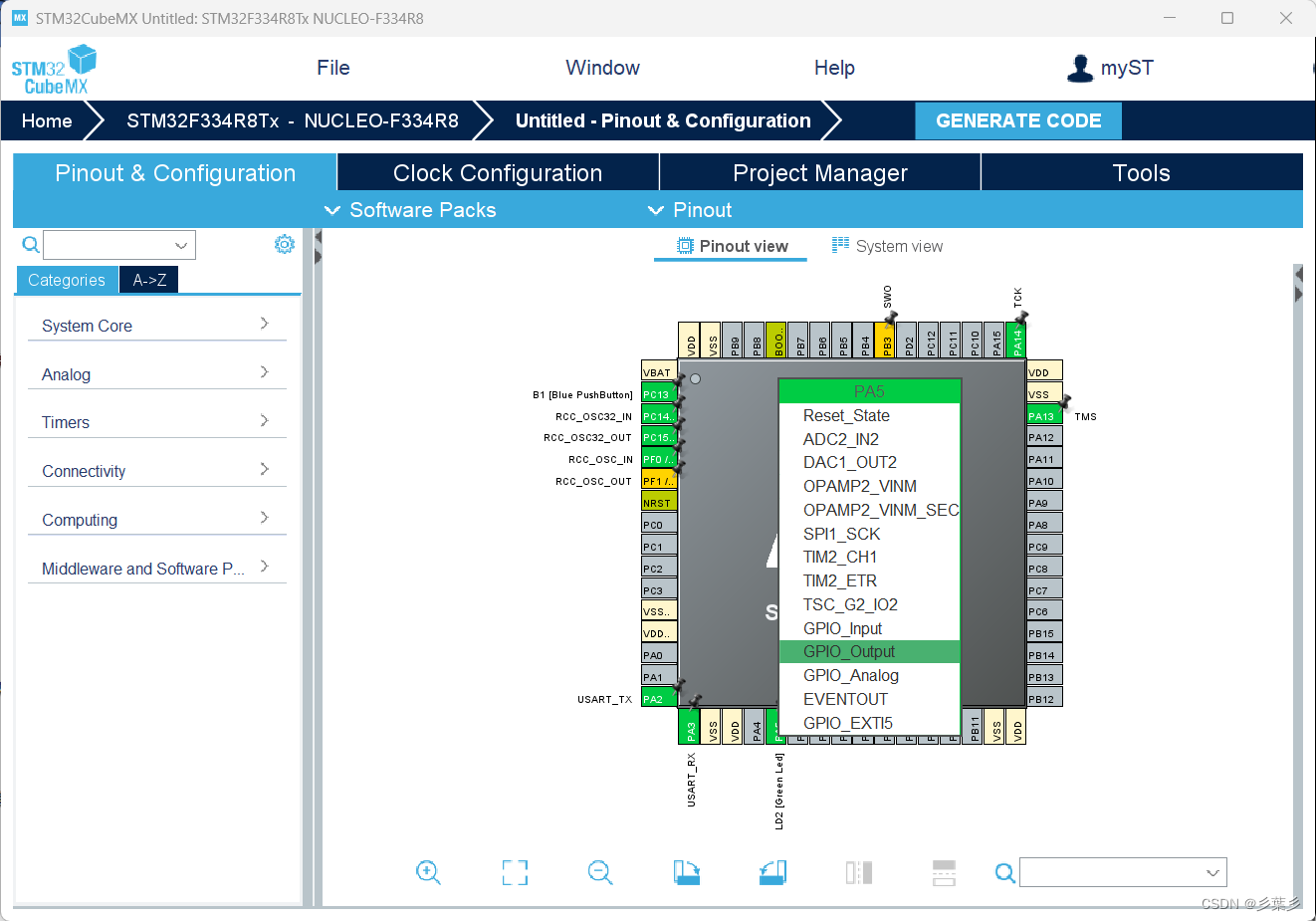Open the File menu
The width and height of the screenshot is (1316, 921).
point(333,68)
